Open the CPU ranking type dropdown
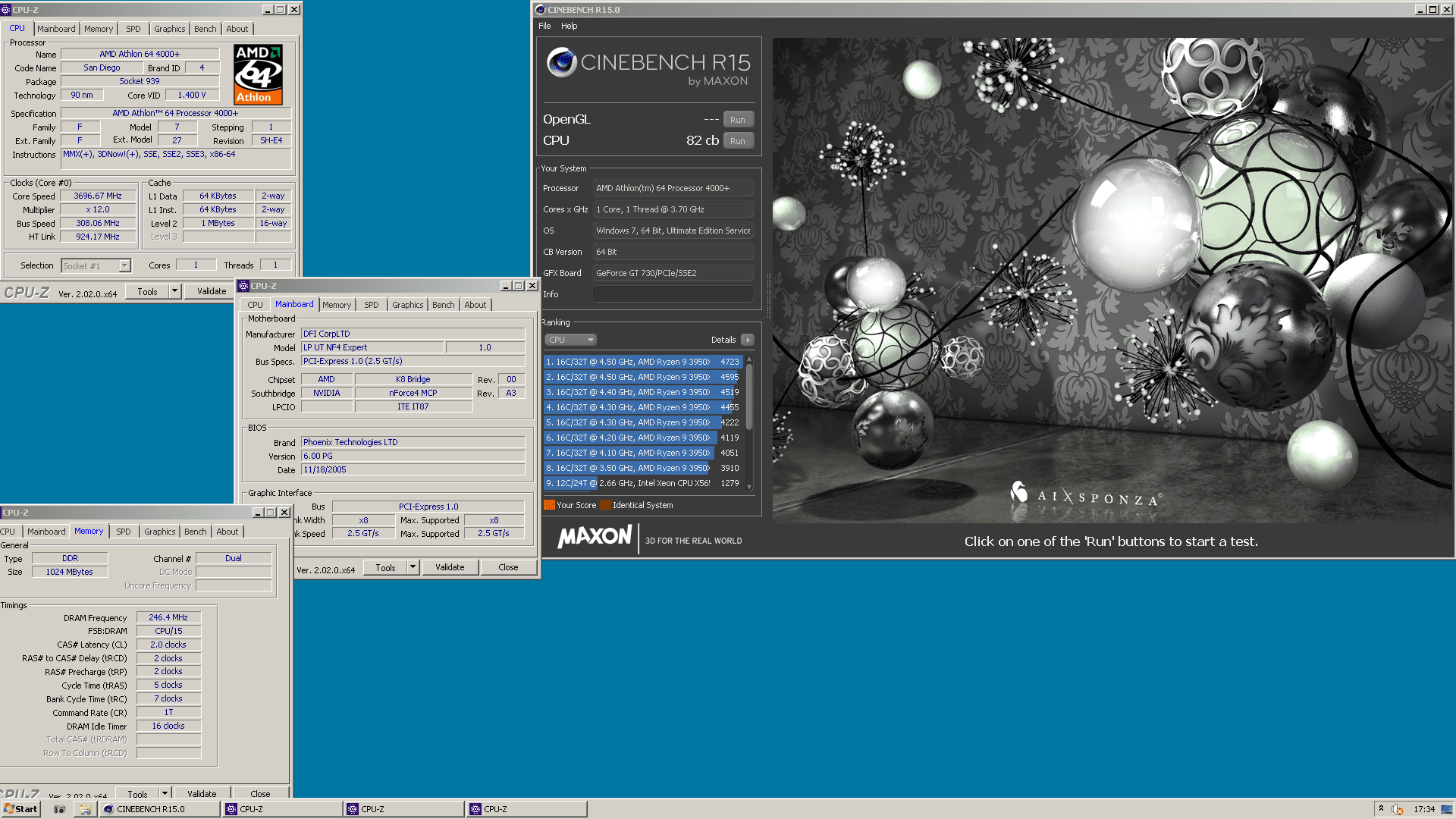Image resolution: width=1456 pixels, height=819 pixels. coord(570,340)
